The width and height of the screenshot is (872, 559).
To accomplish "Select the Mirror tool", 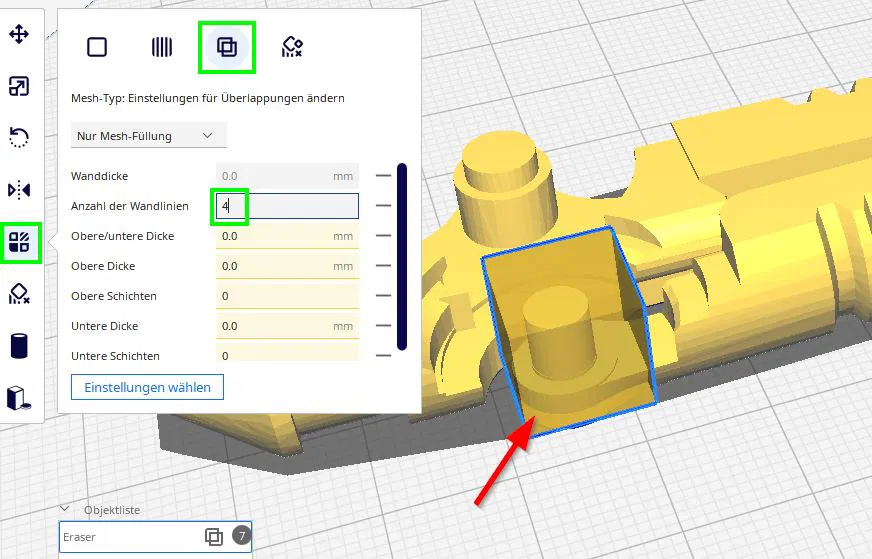I will [19, 190].
